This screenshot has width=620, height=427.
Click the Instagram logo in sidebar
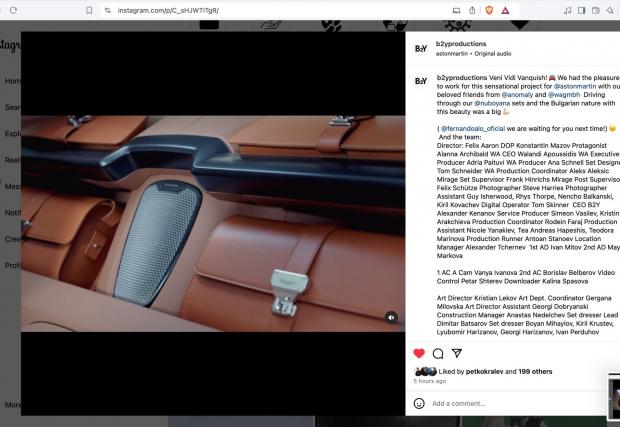(x=10, y=46)
